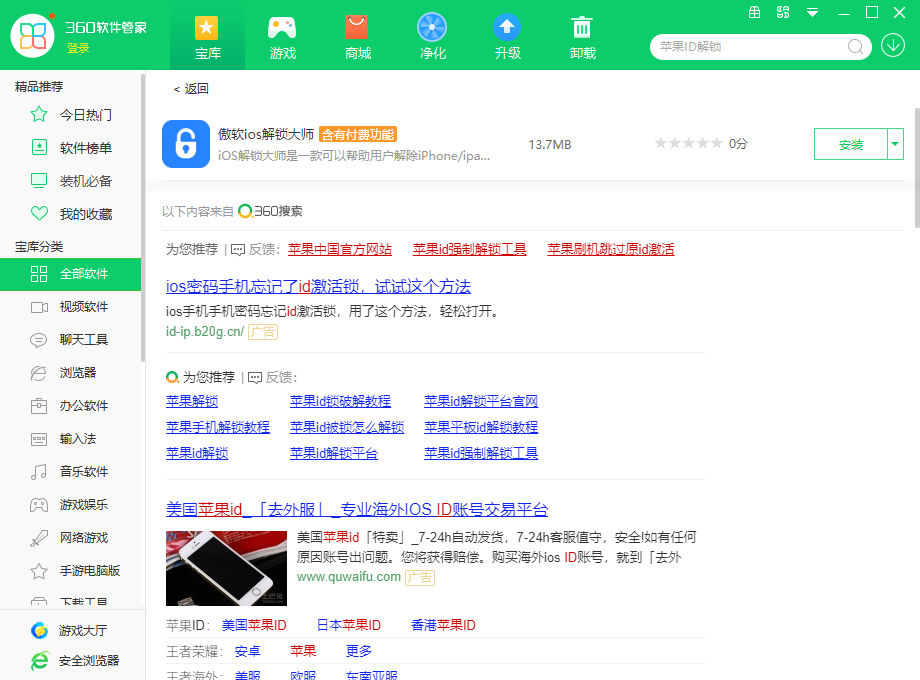This screenshot has height=680, width=920.
Task: Open the download manager circular arrow icon
Action: [x=892, y=46]
